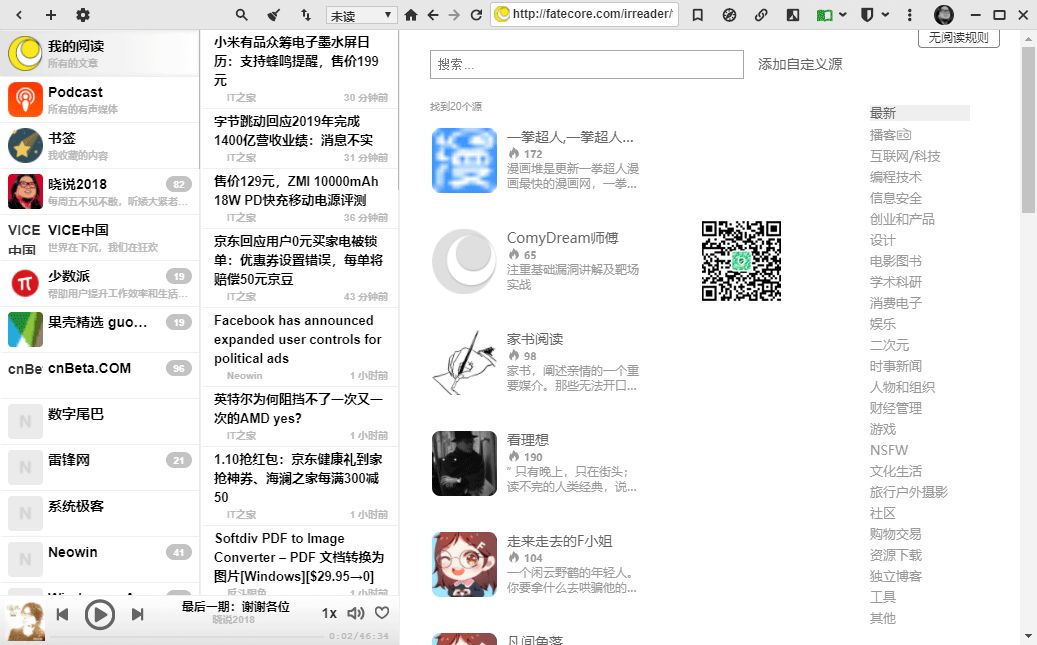1037x645 pixels.
Task: Skip to next track
Action: 138,615
